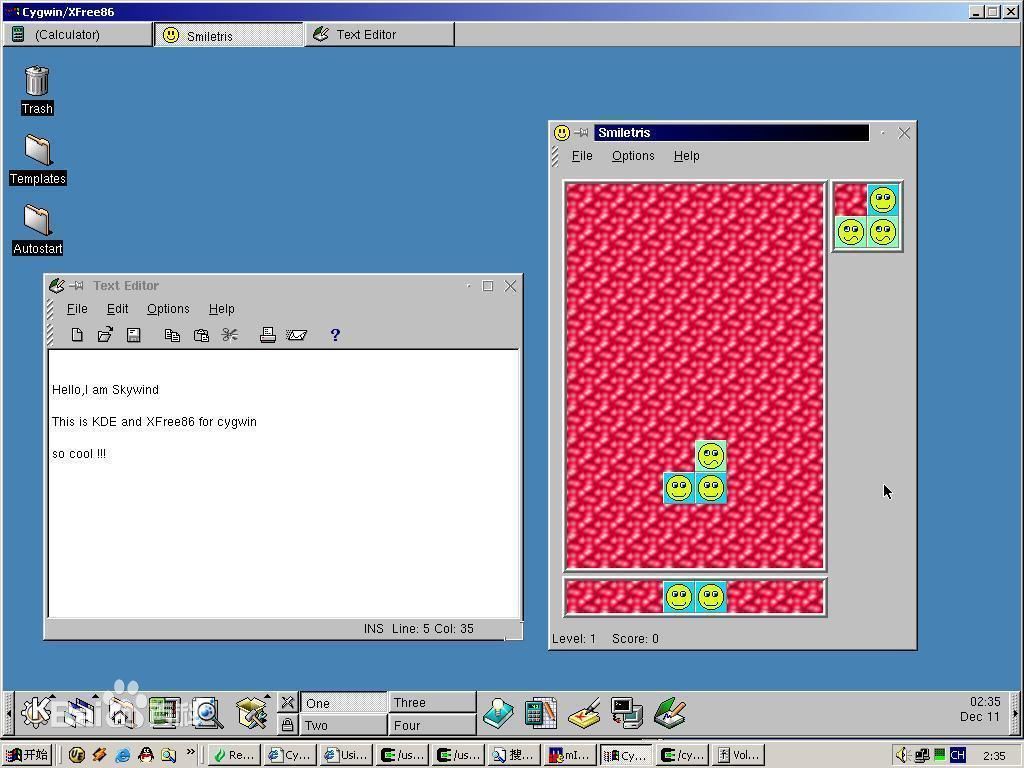Screen dimensions: 1024x768
Task: Toggle the sticky pin on Text Editor window
Action: [76, 285]
